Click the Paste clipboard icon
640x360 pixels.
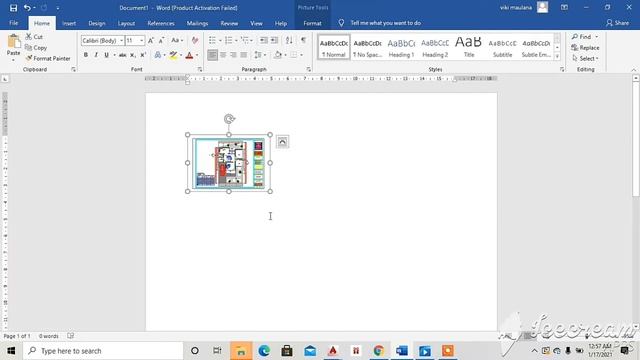click(13, 41)
